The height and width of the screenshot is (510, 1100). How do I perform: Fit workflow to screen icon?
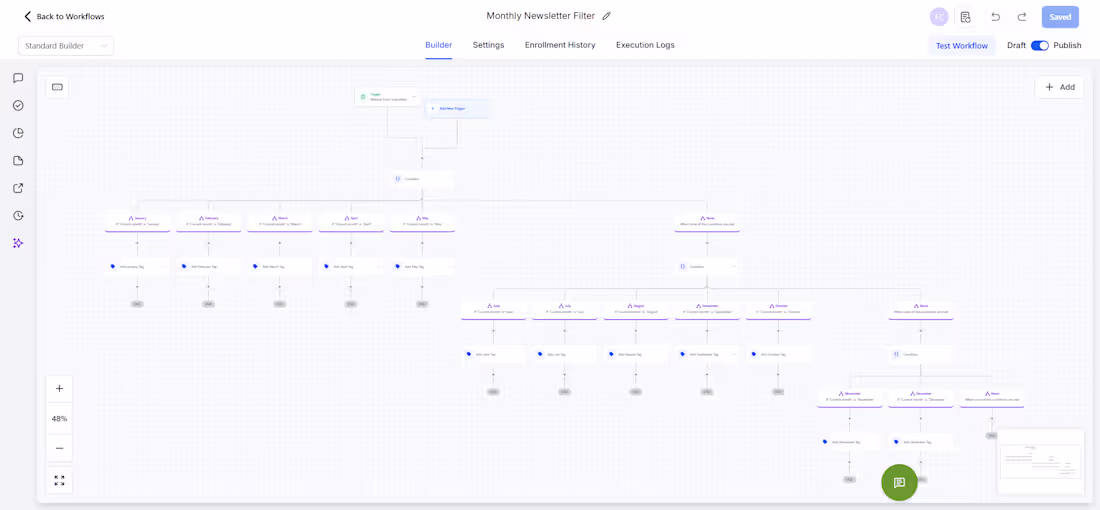[60, 481]
